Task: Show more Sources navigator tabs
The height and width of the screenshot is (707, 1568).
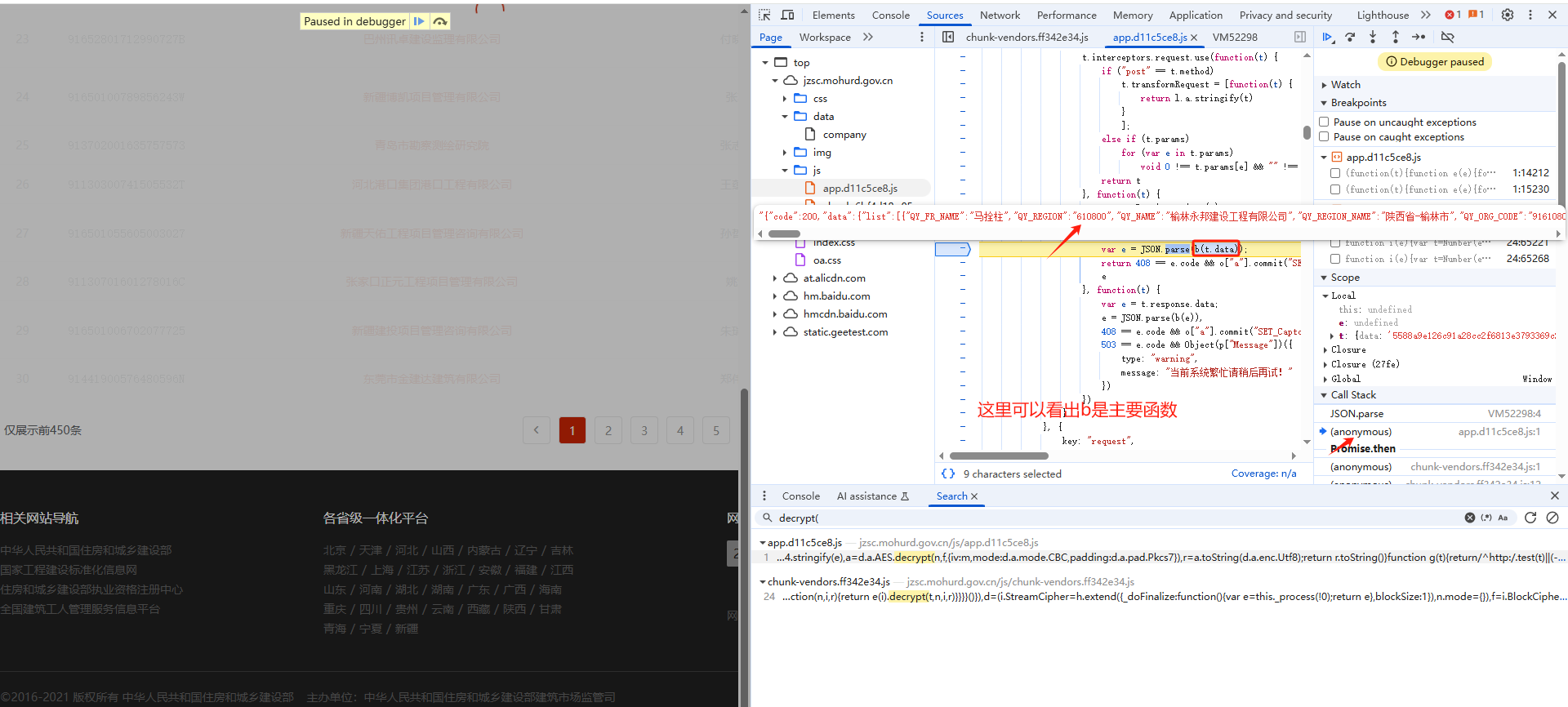Action: pos(868,37)
